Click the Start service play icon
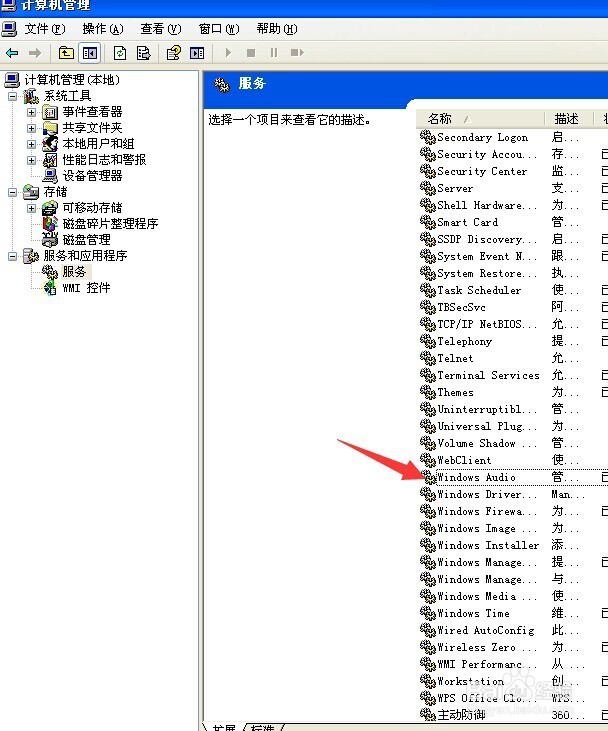Screen dimensions: 608x731 228,53
